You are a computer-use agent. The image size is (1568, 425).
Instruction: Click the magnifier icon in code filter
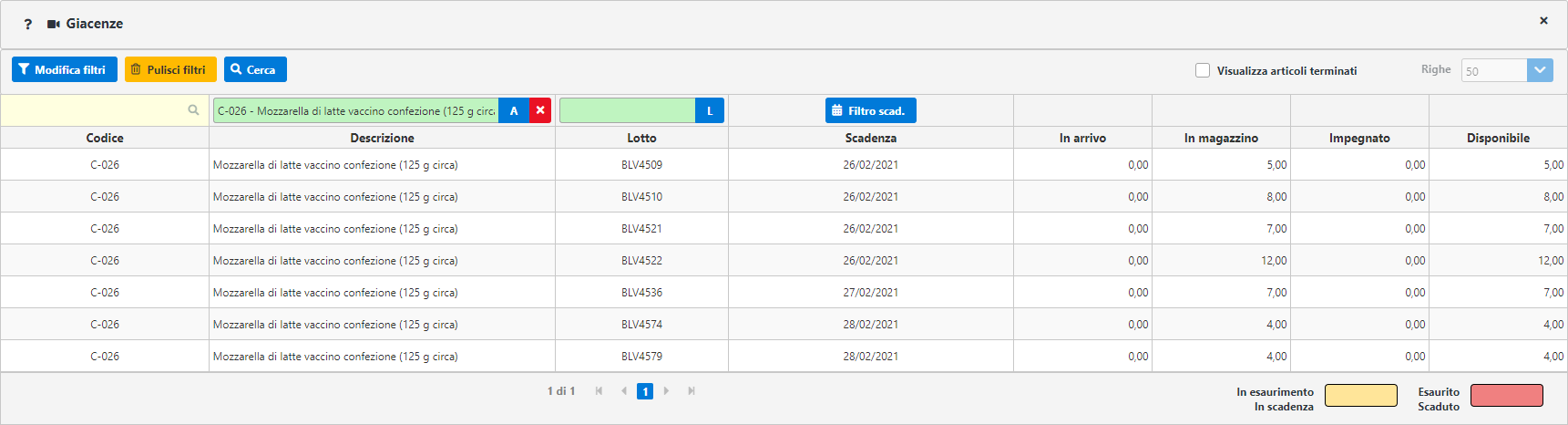tap(193, 110)
